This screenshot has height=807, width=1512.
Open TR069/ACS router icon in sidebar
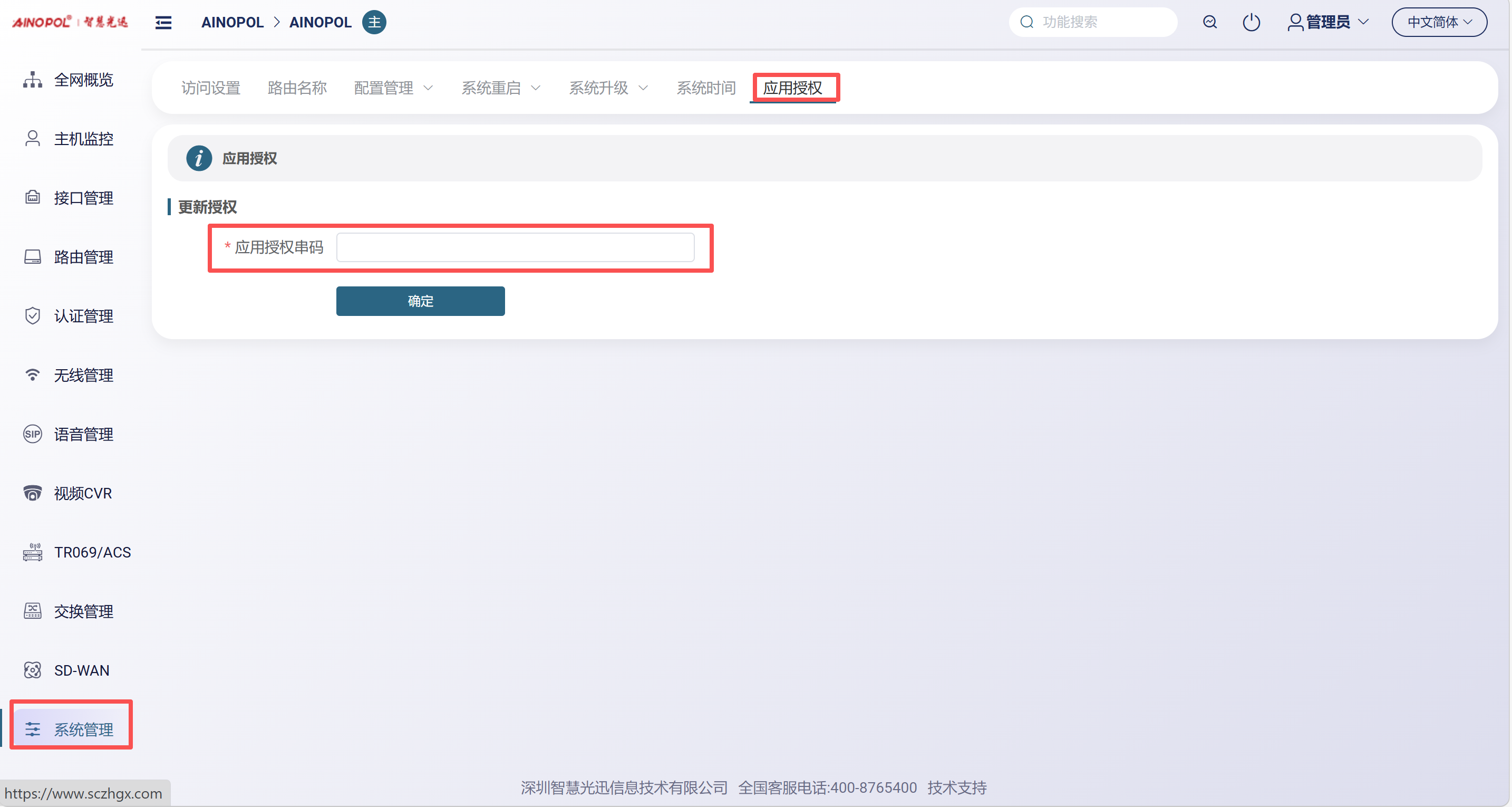32,552
